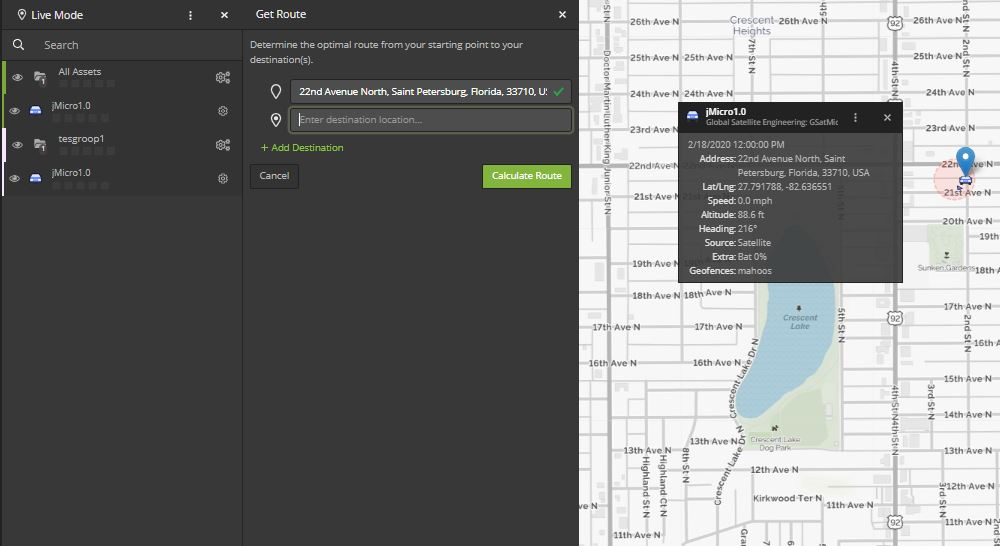Expand the All Assets folder
The height and width of the screenshot is (546, 1000).
40,77
